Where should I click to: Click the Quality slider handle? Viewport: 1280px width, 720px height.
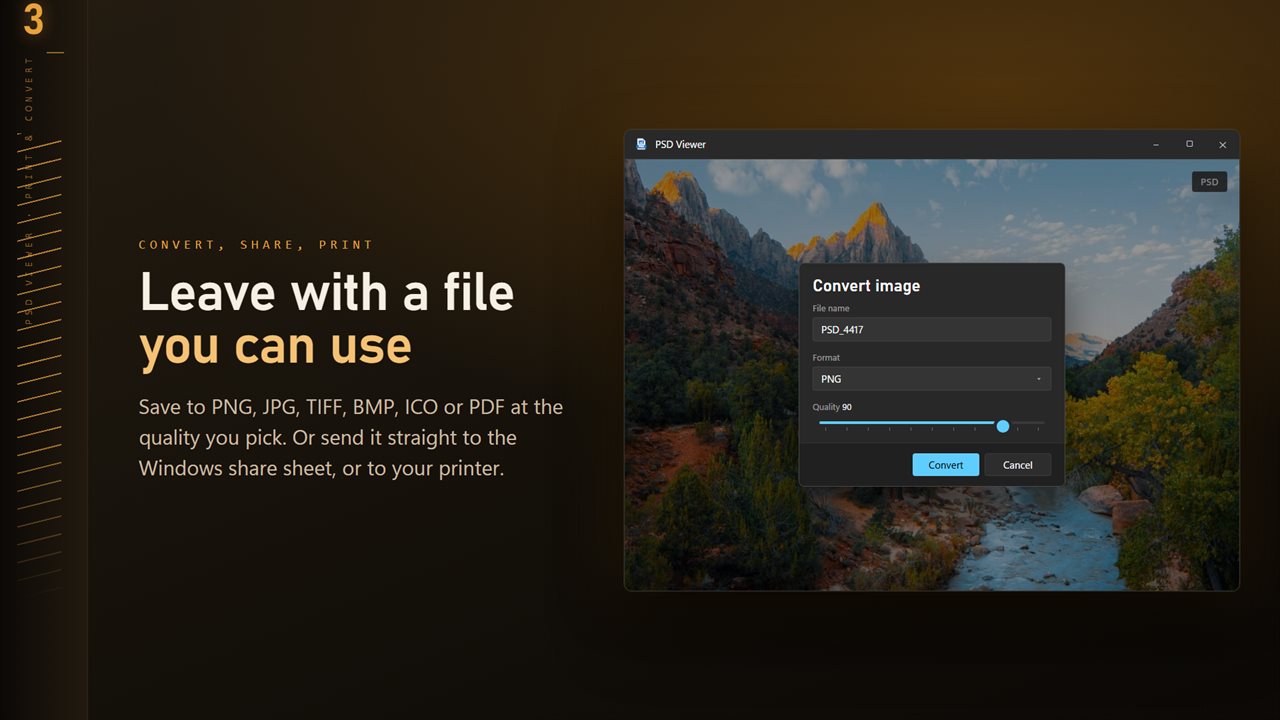(x=1003, y=426)
